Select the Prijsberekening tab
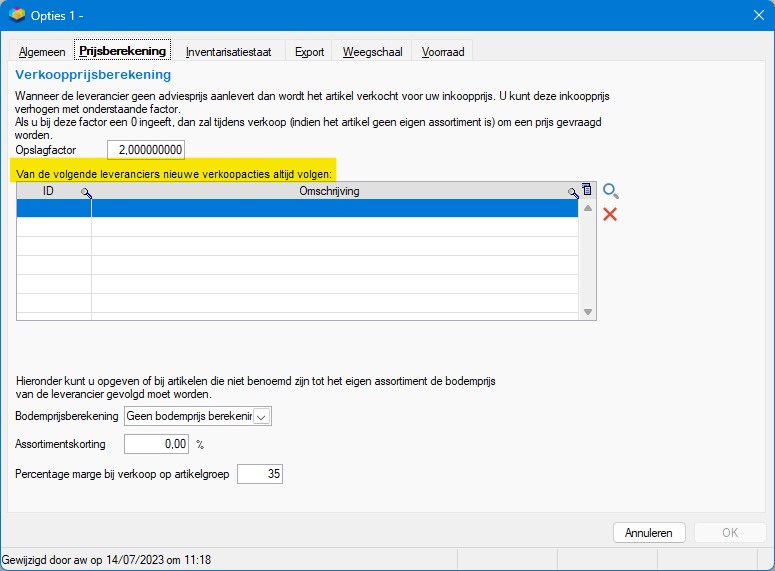 click(x=123, y=50)
